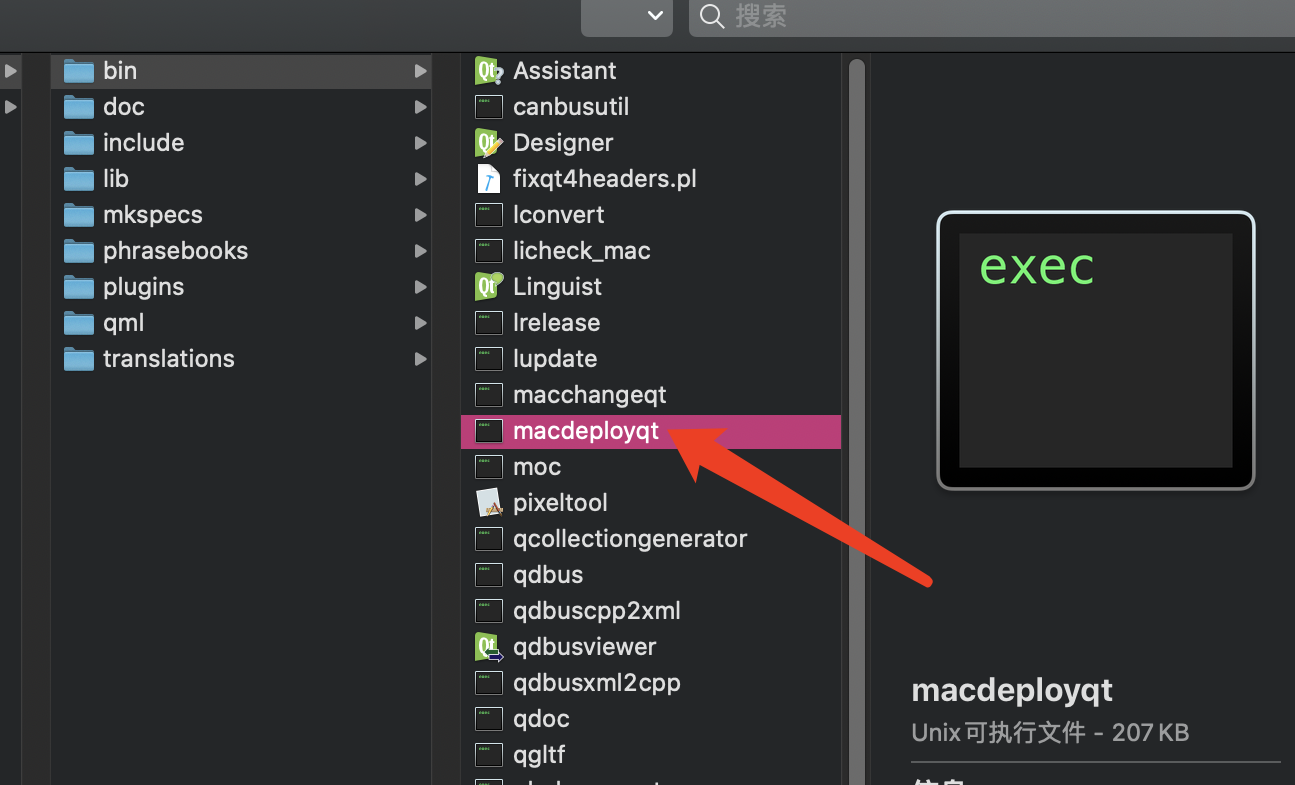The width and height of the screenshot is (1295, 785).
Task: Expand the translations folder arrow
Action: coord(421,359)
